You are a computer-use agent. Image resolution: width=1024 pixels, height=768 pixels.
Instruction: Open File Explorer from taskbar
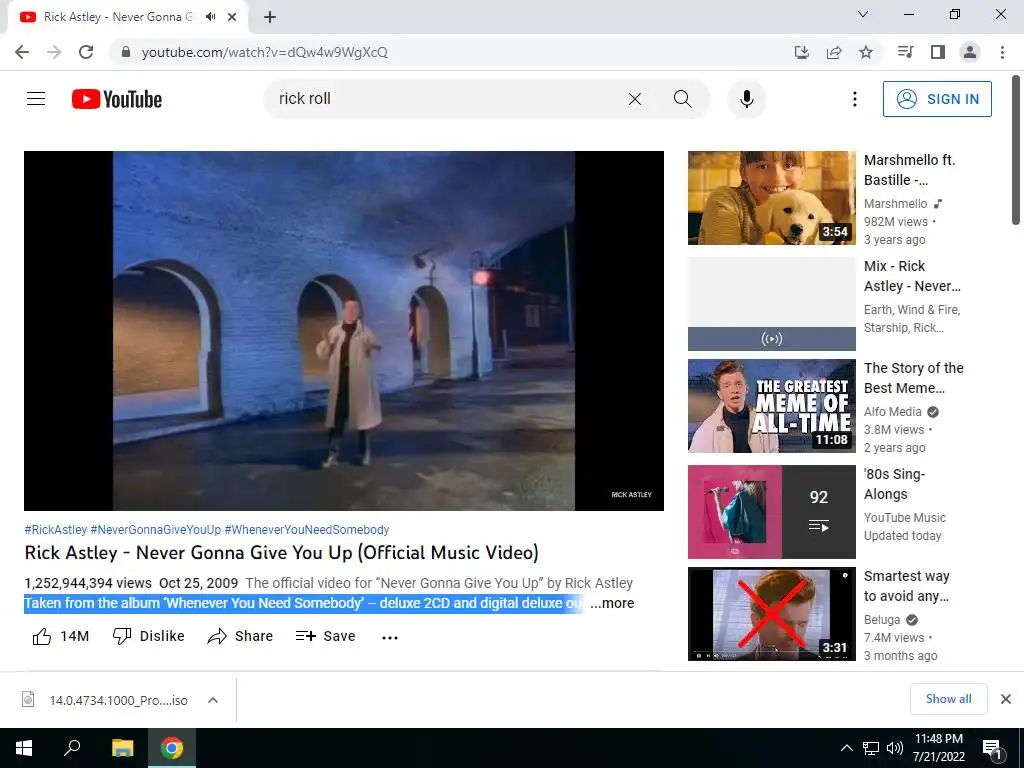pos(122,748)
